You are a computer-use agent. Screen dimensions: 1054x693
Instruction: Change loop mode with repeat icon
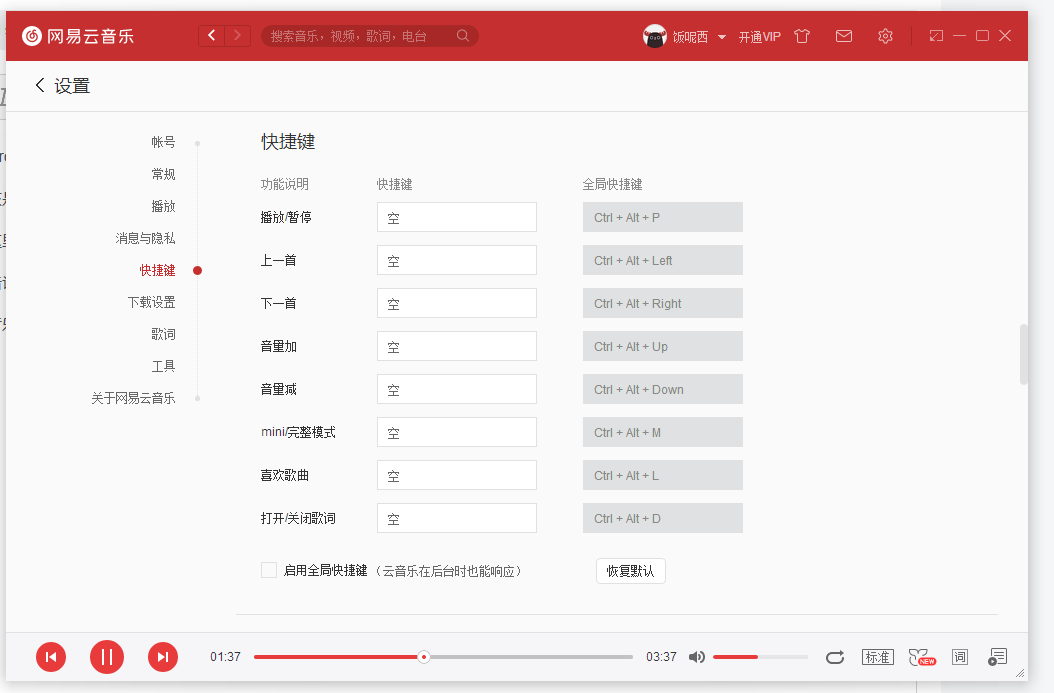pyautogui.click(x=835, y=657)
